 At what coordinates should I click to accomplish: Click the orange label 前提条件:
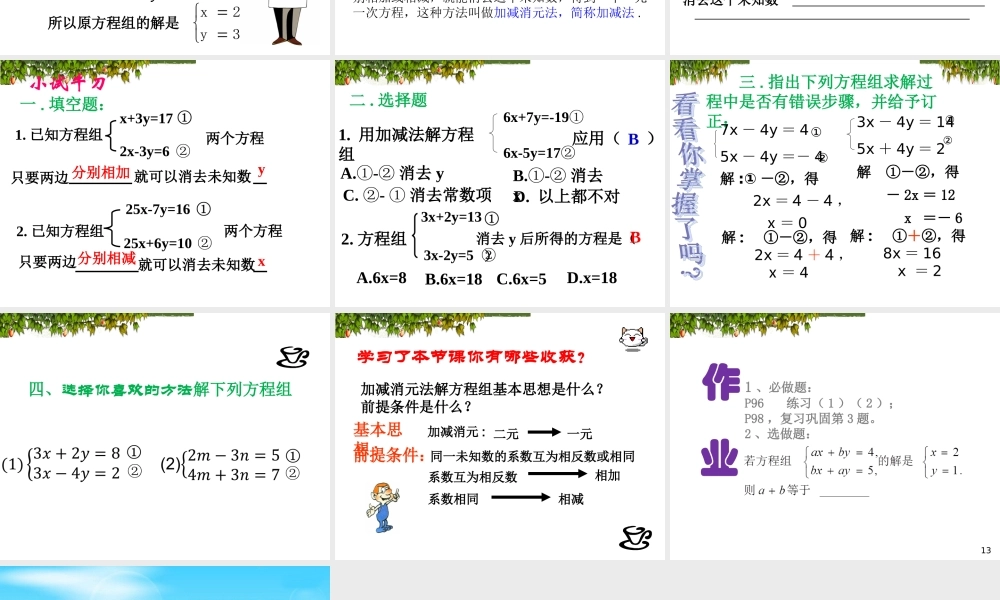click(x=389, y=454)
